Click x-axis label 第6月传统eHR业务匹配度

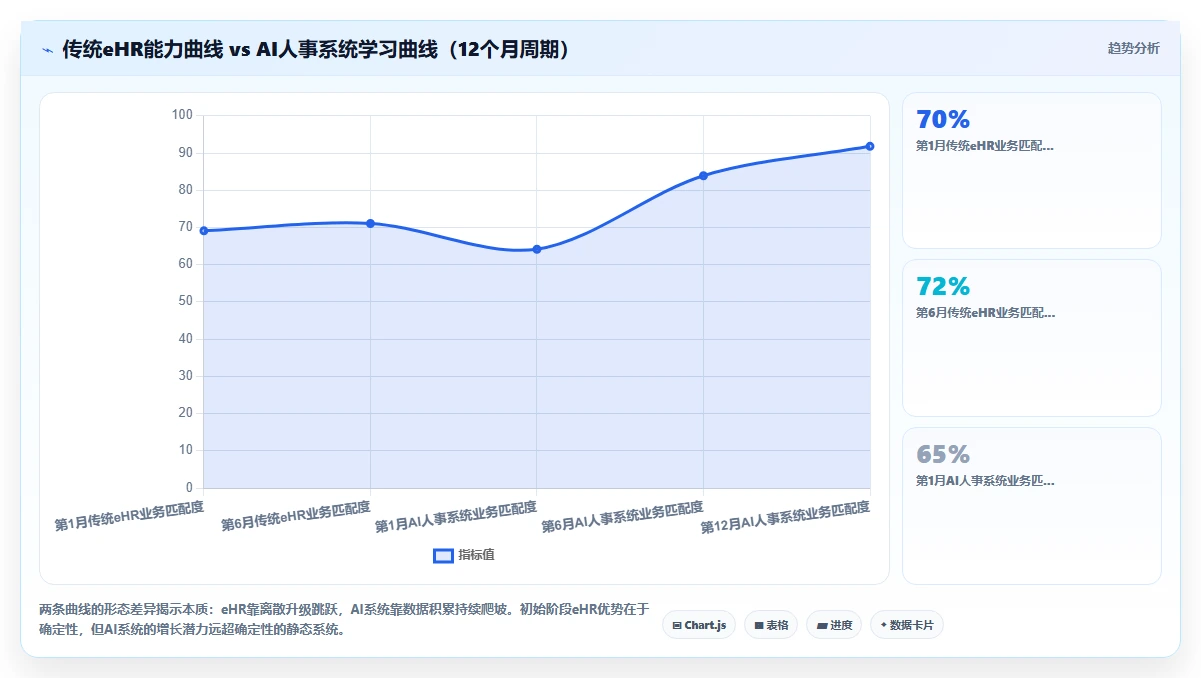click(x=295, y=515)
